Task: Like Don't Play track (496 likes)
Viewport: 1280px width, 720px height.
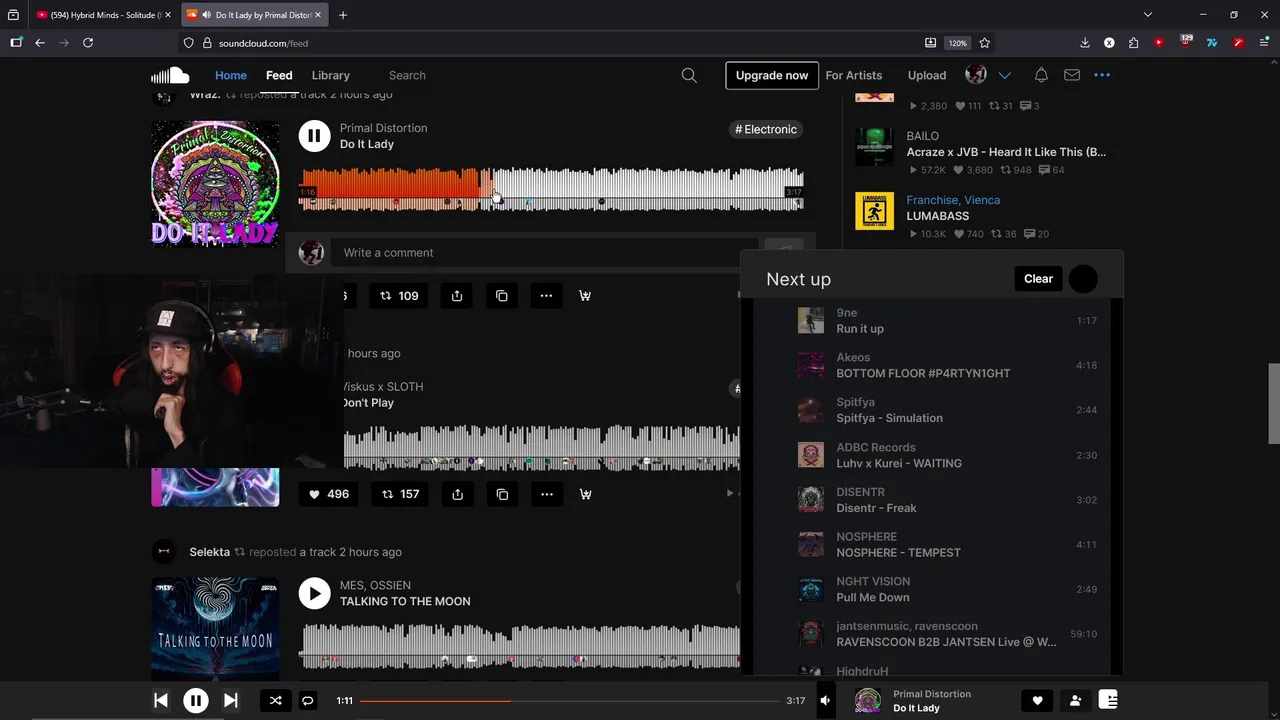Action: coord(329,494)
